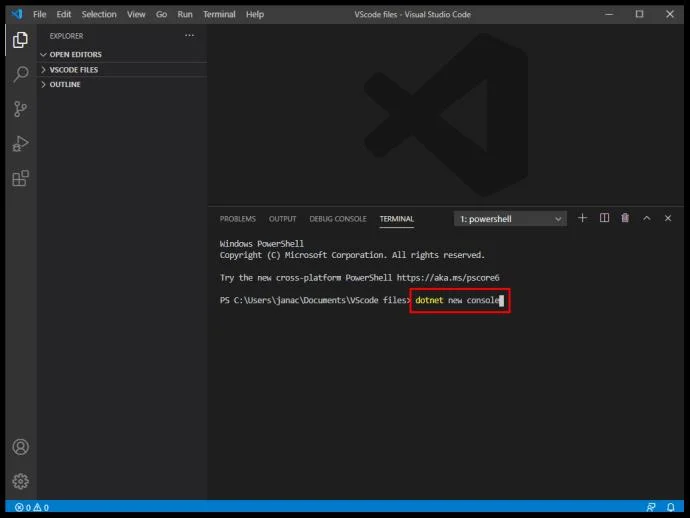Split the terminal panel
690x518 pixels.
coord(604,218)
